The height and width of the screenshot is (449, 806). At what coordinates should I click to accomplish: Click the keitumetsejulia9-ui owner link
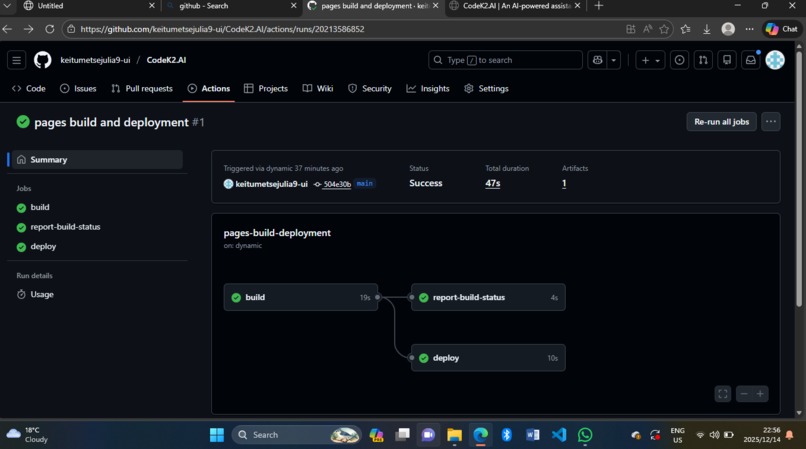click(x=95, y=60)
